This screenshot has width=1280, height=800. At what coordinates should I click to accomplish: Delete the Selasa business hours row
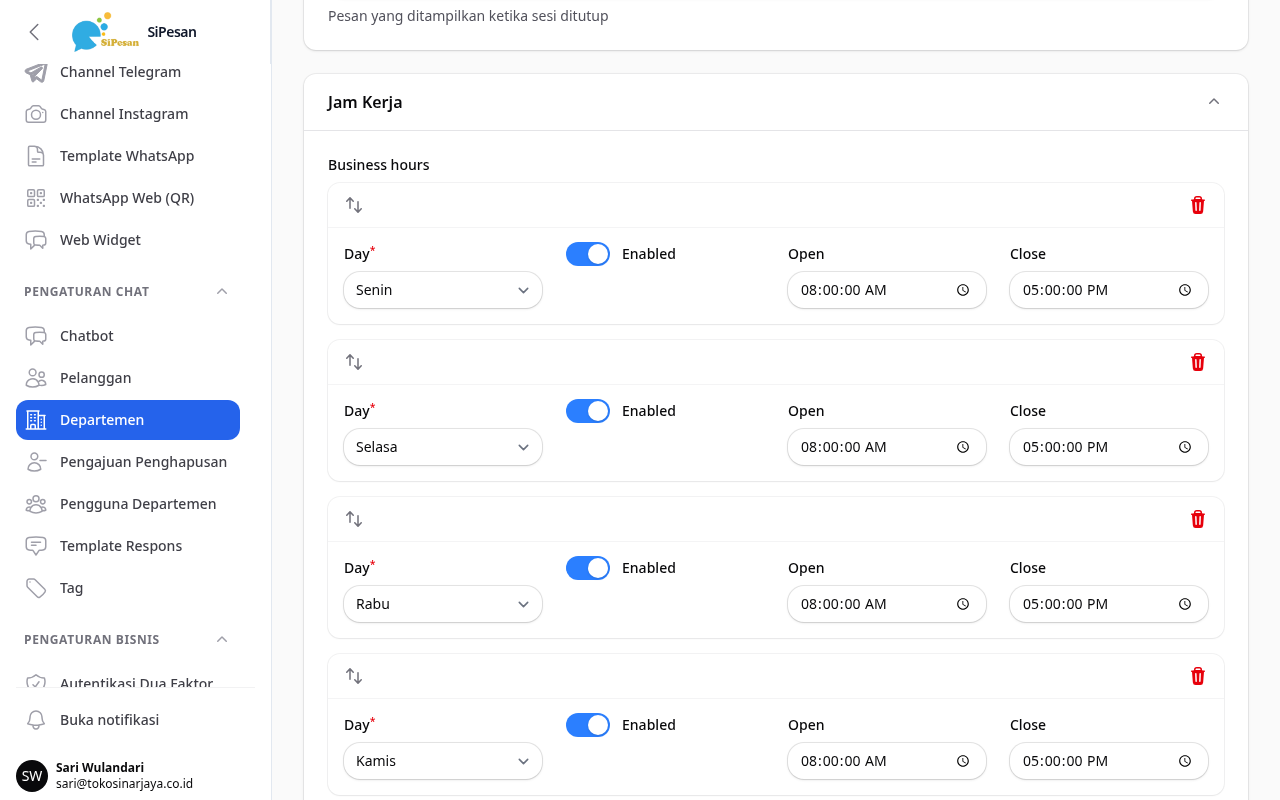click(1198, 362)
